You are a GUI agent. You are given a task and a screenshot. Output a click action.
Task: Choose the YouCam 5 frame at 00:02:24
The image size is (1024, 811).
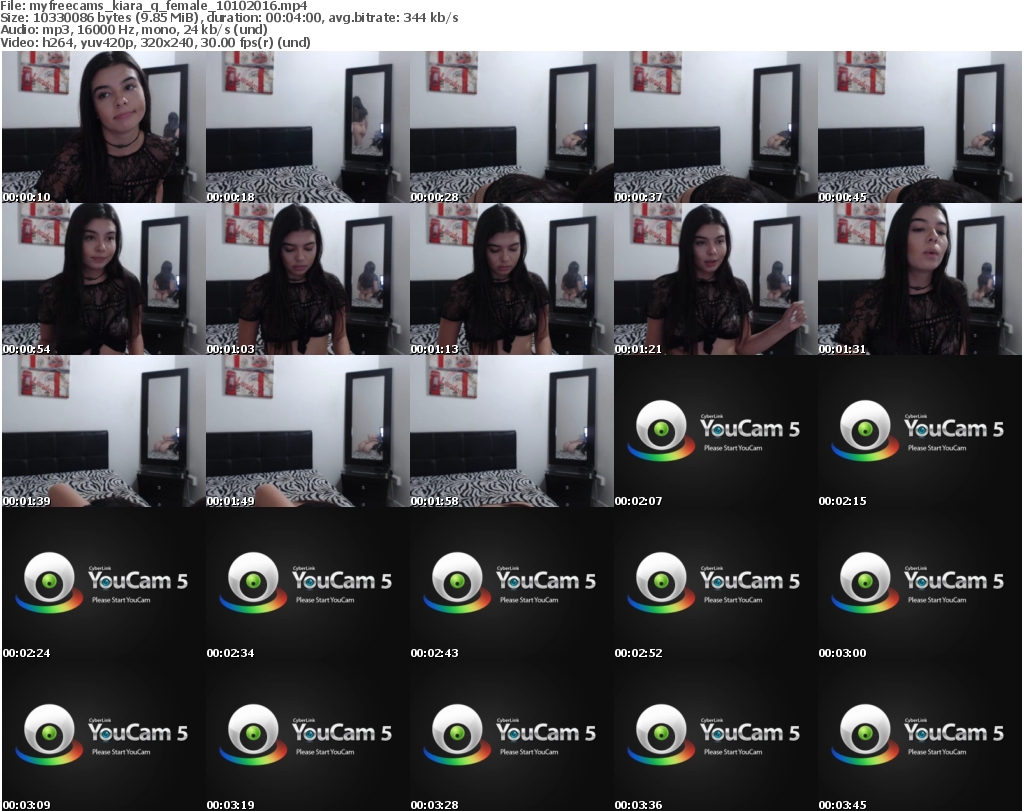tap(103, 583)
